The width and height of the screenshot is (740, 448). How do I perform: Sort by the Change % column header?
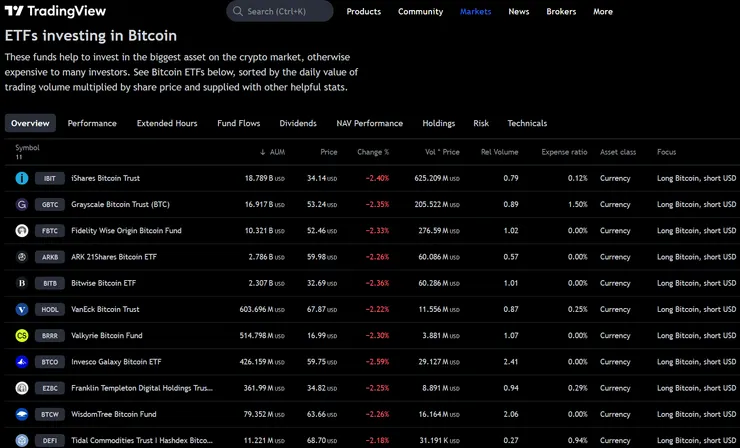pos(372,152)
